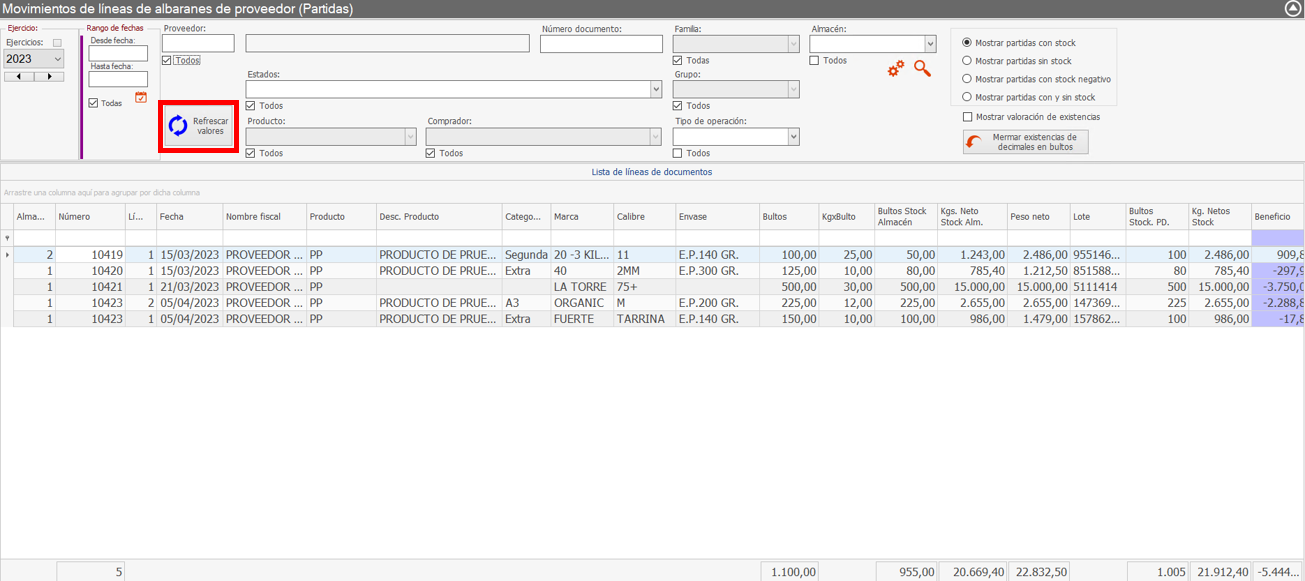The image size is (1305, 581).
Task: Click the FUERTE marca cell
Action: [x=582, y=319]
